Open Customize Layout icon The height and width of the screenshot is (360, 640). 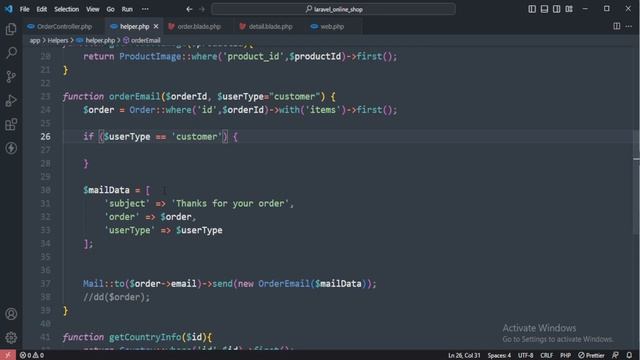click(569, 9)
